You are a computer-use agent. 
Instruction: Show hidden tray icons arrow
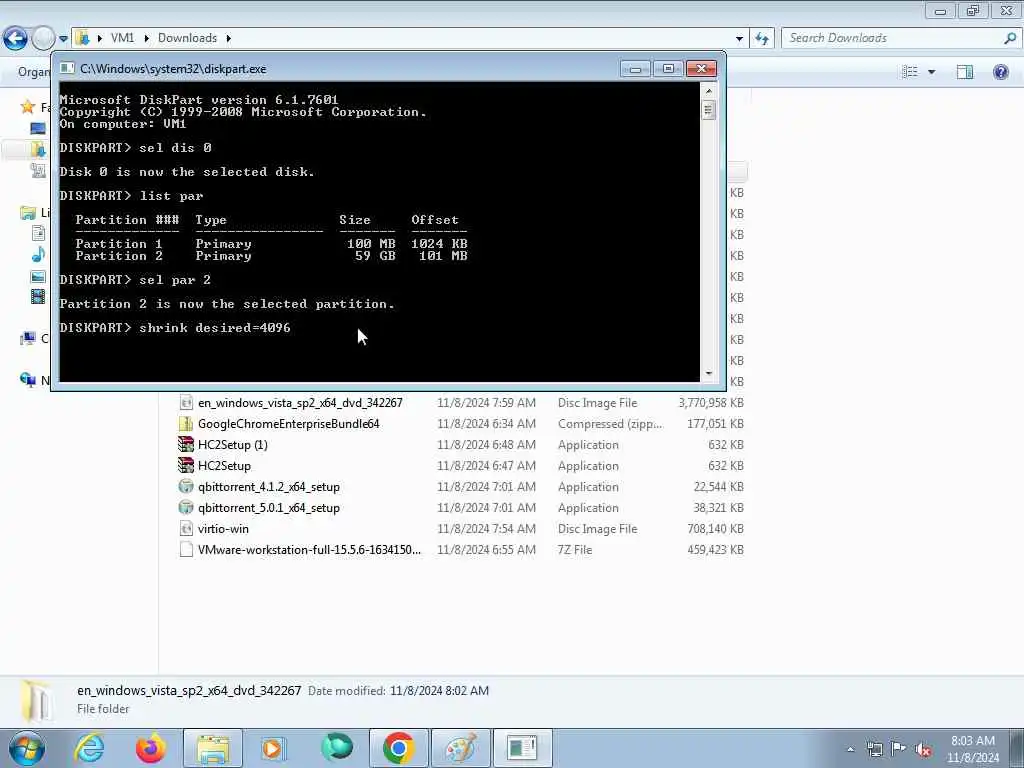pyautogui.click(x=850, y=749)
